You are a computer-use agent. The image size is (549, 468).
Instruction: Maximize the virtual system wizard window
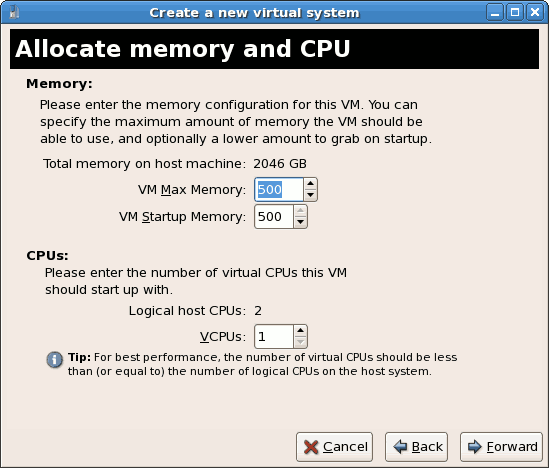[x=515, y=13]
